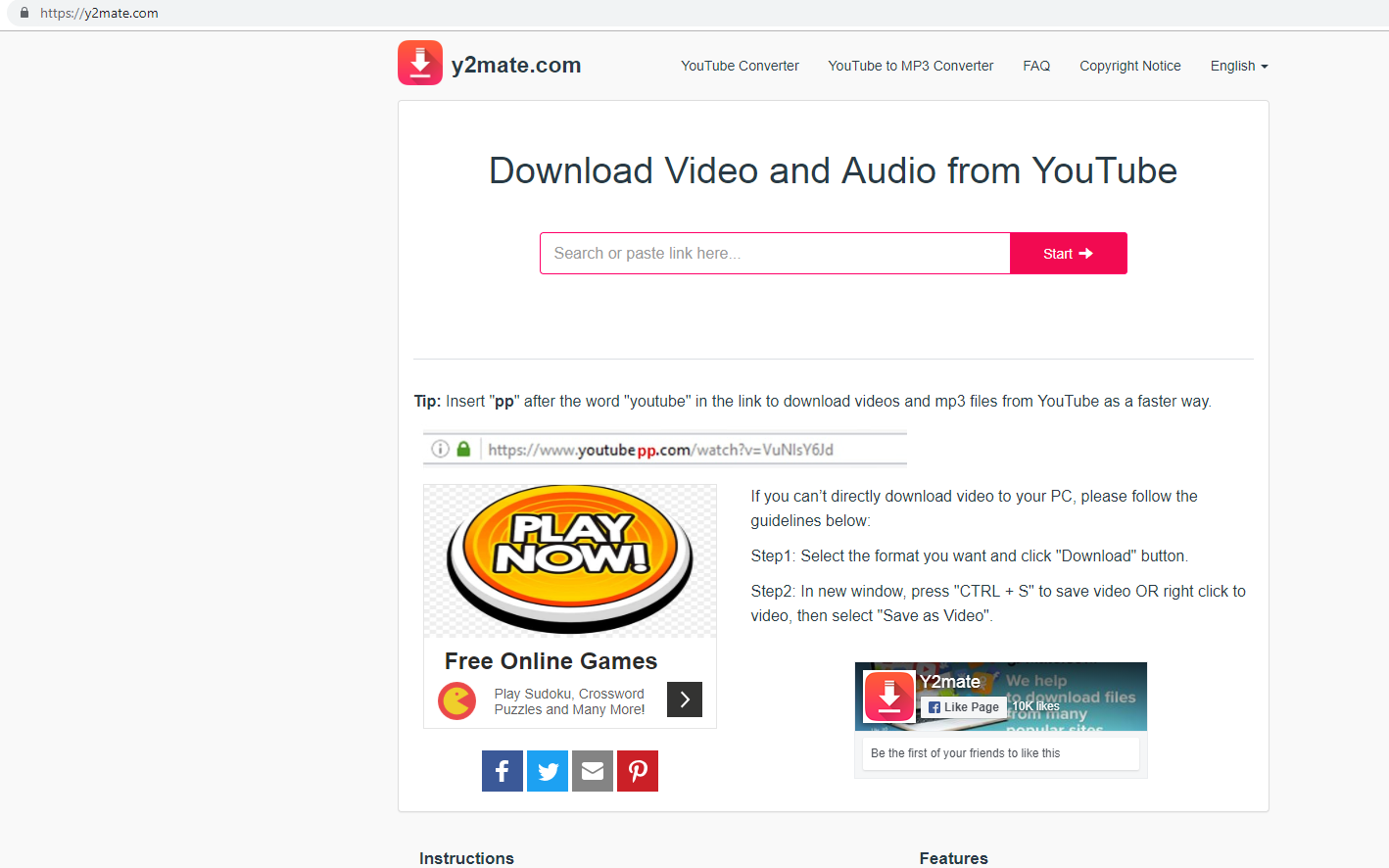Click the y2mate.com site title link

pos(516,65)
